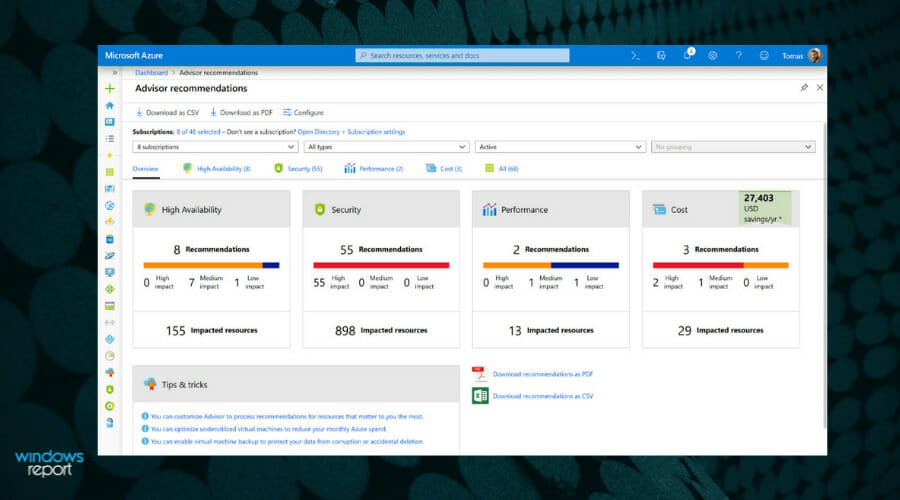Open the Dashboard icon in the sidebar
The width and height of the screenshot is (900, 500).
110,122
